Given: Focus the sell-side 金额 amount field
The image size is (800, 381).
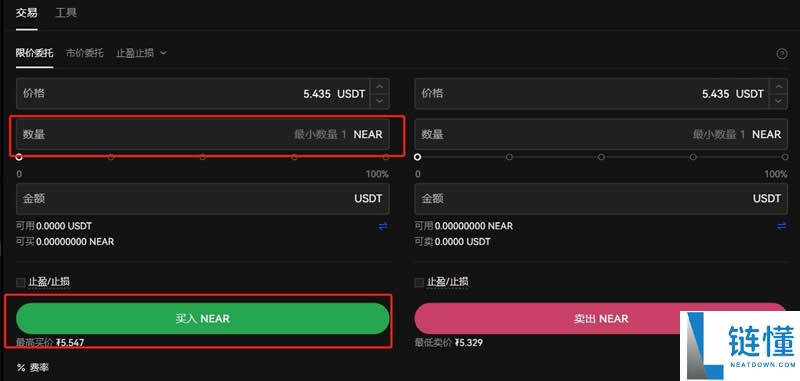Looking at the screenshot, I should point(601,198).
